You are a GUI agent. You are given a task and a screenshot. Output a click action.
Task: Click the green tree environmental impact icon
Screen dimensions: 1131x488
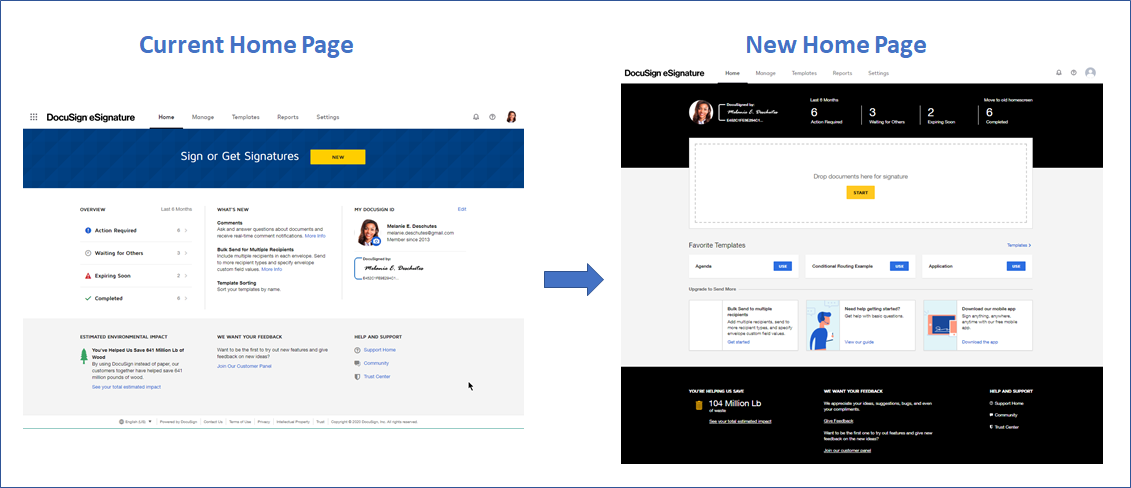tap(84, 356)
